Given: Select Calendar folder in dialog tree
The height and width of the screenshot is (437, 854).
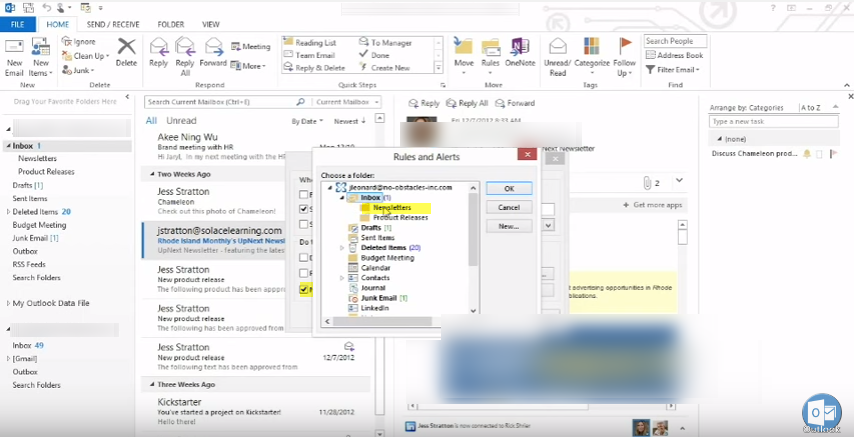Looking at the screenshot, I should (375, 268).
